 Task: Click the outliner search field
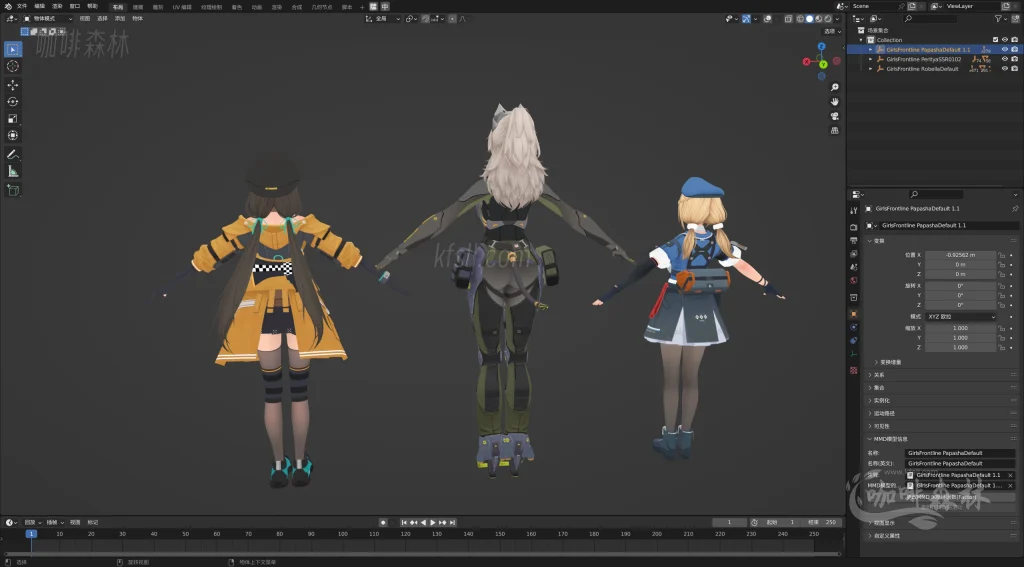[x=930, y=19]
